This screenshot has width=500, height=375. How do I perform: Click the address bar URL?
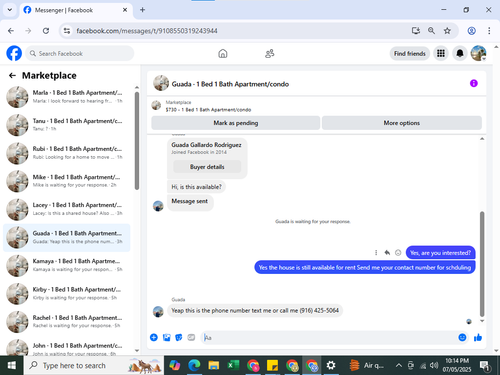pyautogui.click(x=147, y=31)
